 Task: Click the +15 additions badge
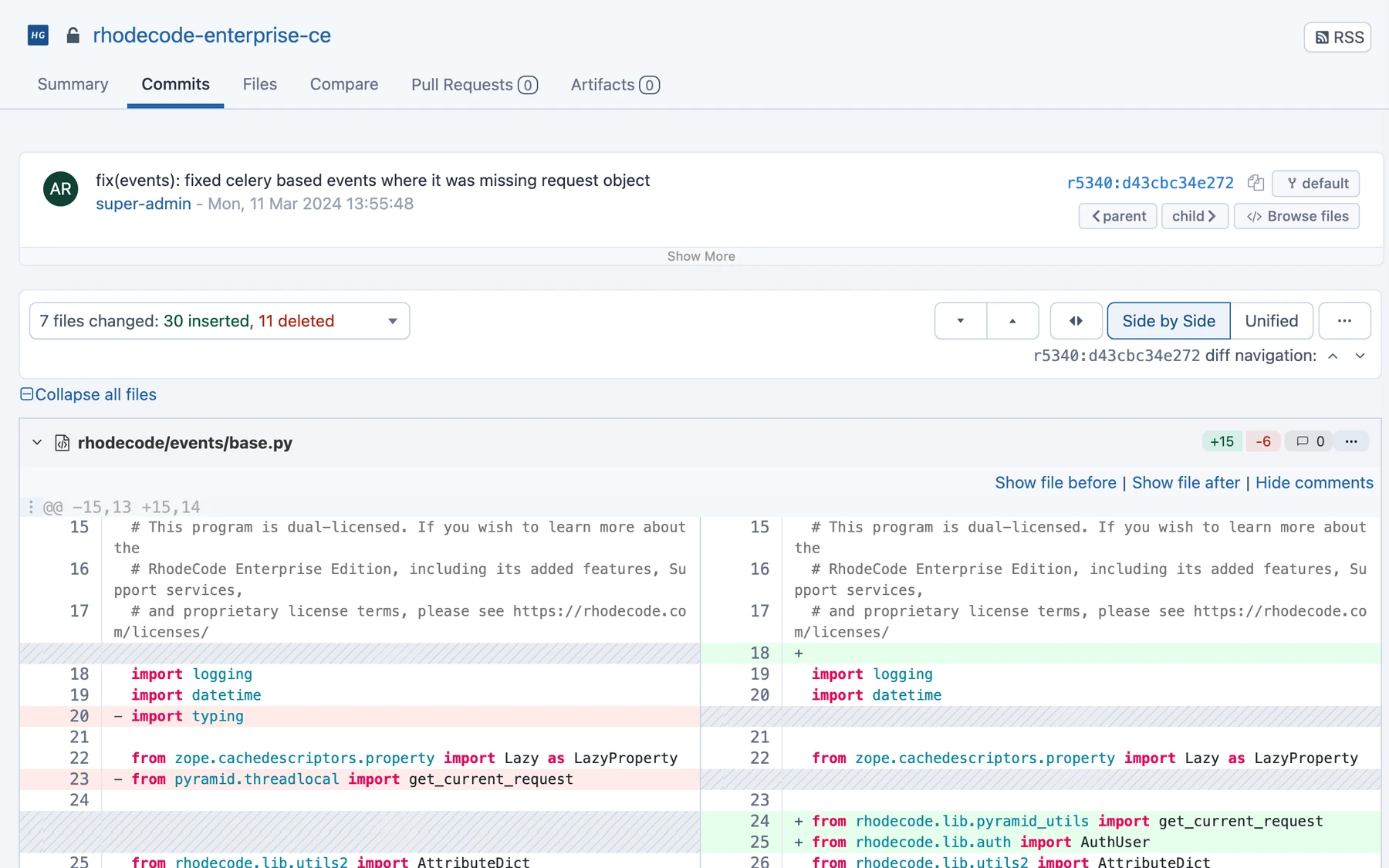[x=1222, y=441]
